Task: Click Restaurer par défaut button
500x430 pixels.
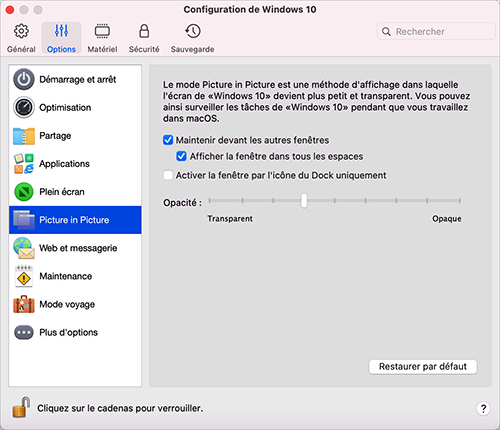Action: pos(423,367)
